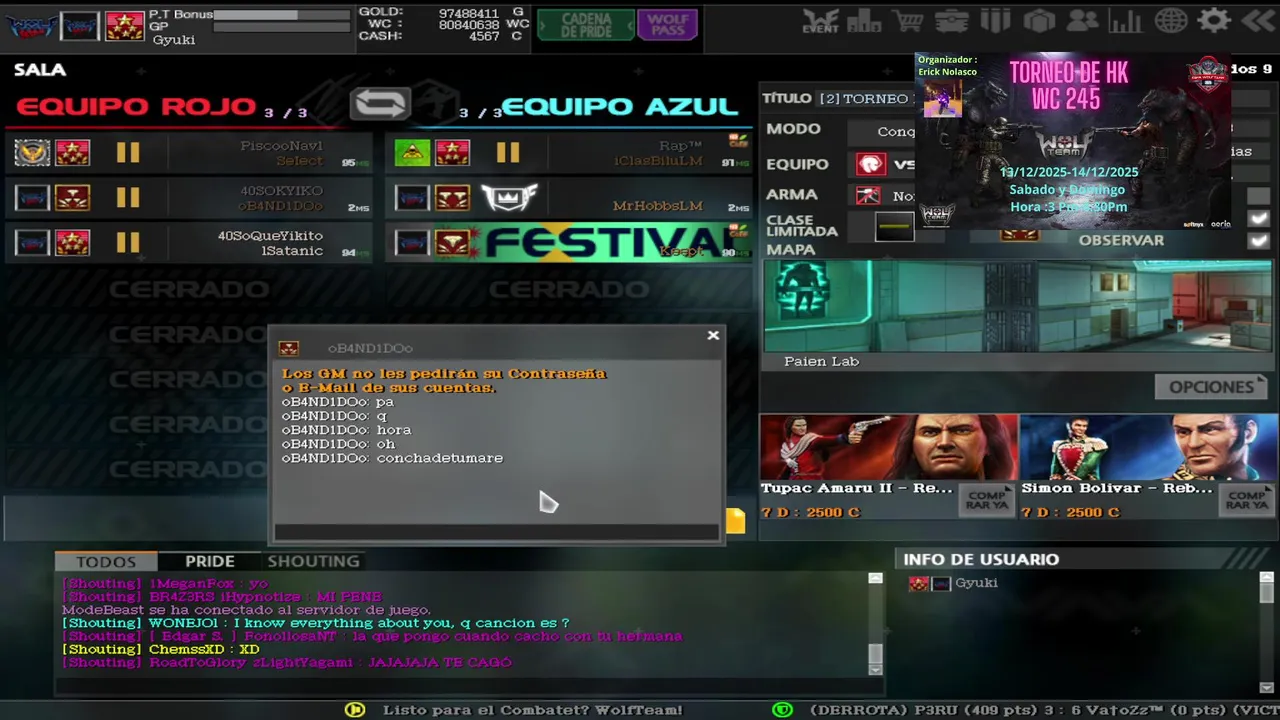
Task: Open the CLASE LIMITADA selector
Action: pos(894,227)
